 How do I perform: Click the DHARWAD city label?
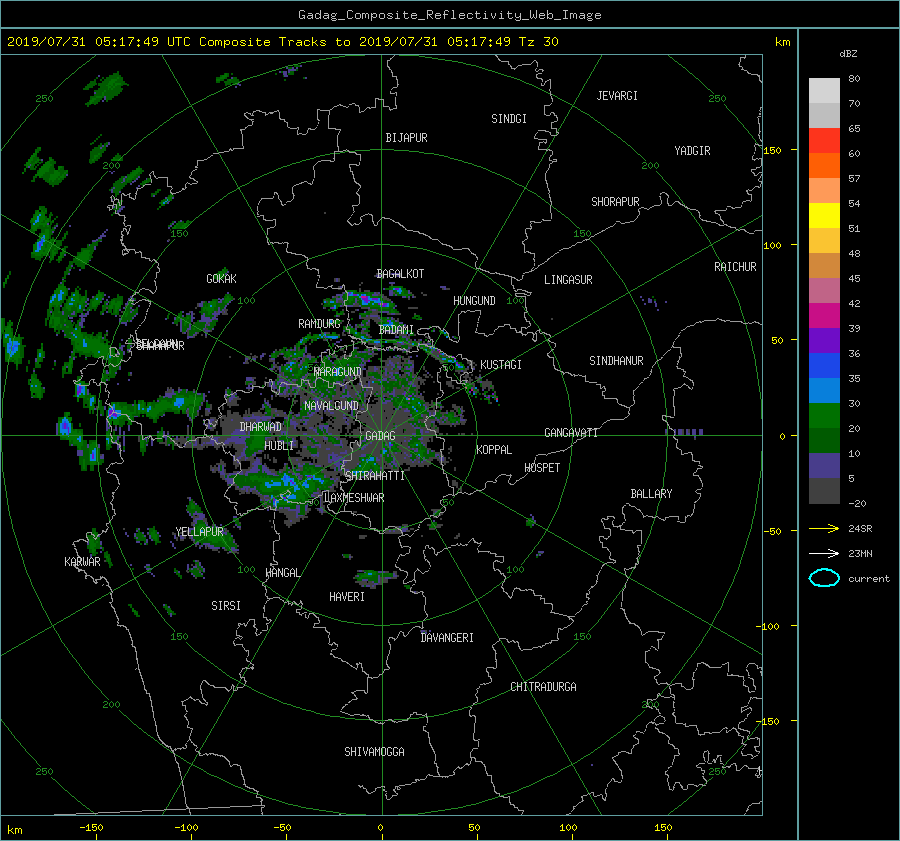(261, 427)
